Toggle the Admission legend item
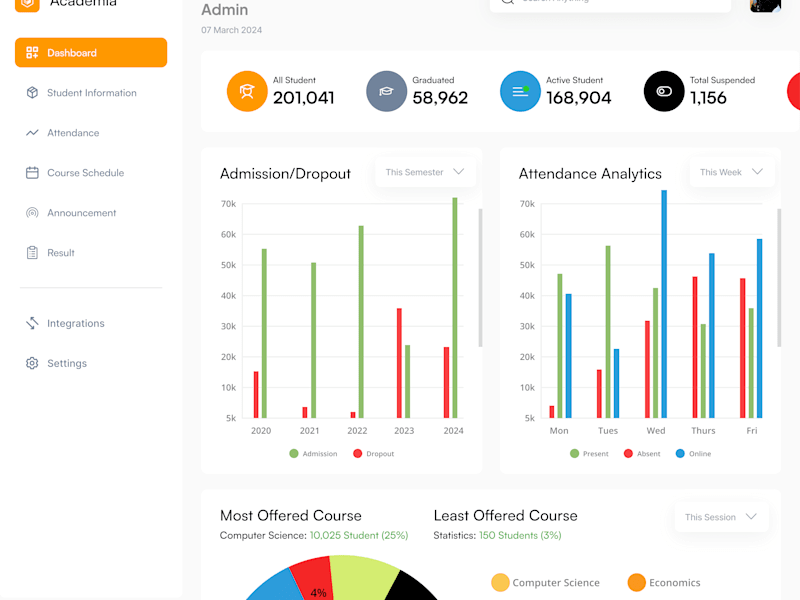800x600 pixels. (x=313, y=454)
